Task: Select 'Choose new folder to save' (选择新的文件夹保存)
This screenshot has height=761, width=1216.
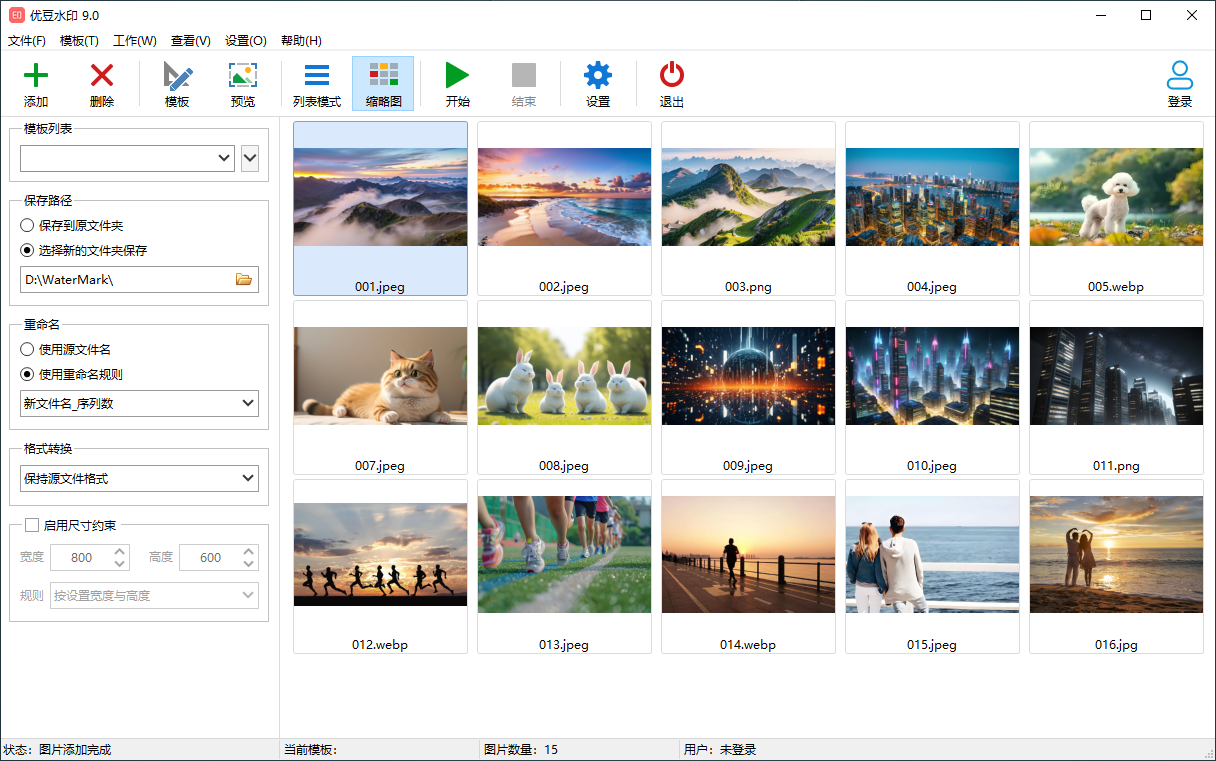Action: [x=84, y=250]
